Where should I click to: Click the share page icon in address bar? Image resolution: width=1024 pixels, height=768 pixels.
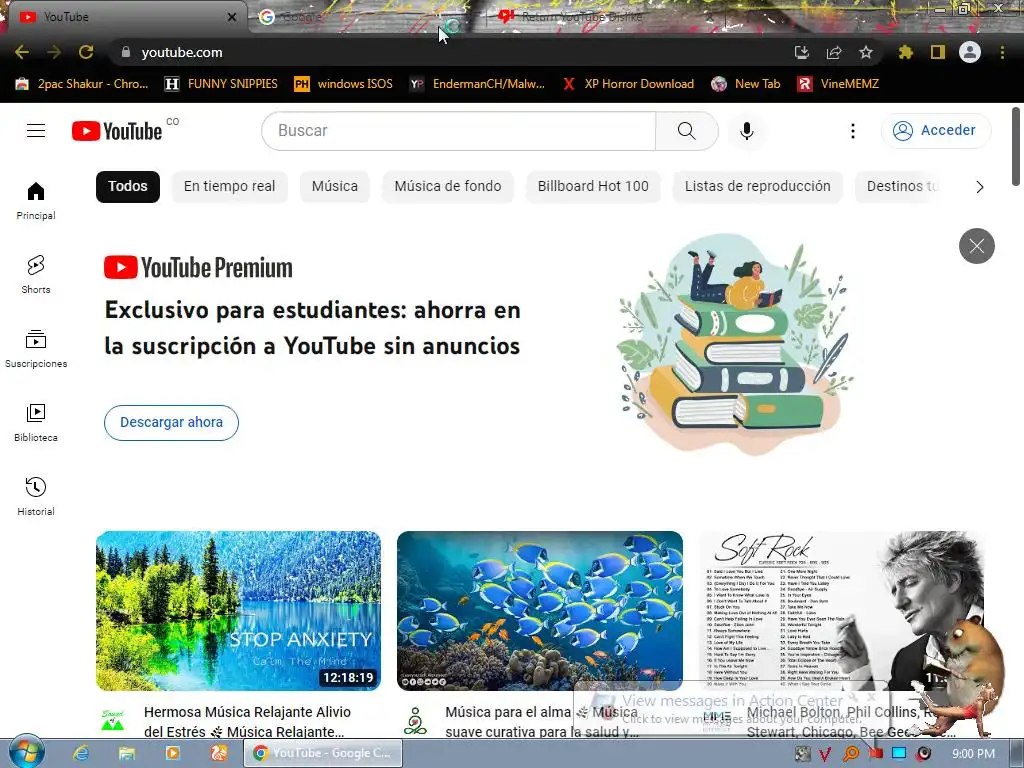[834, 52]
